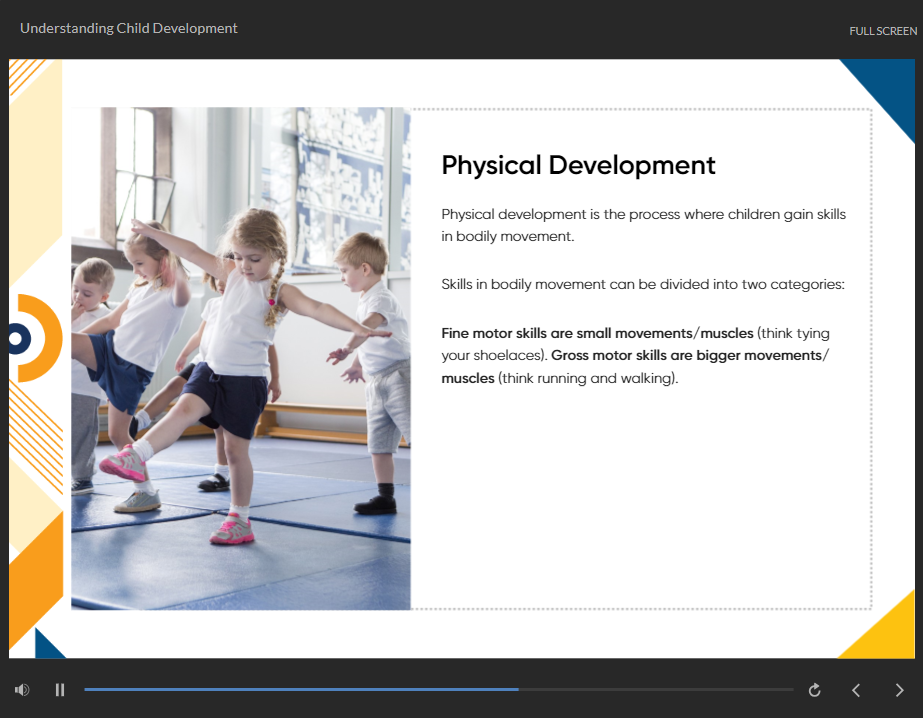Go to the previous slide
The height and width of the screenshot is (718, 923).
point(856,690)
